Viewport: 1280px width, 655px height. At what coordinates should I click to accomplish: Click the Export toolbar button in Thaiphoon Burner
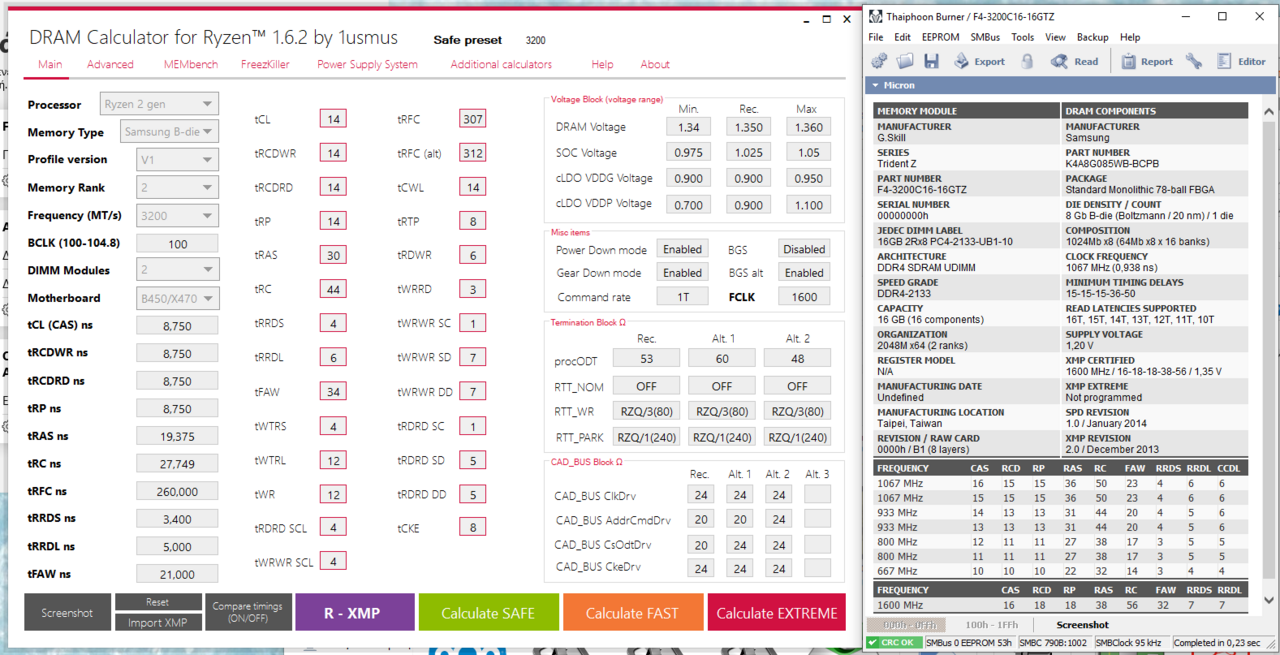[x=979, y=61]
